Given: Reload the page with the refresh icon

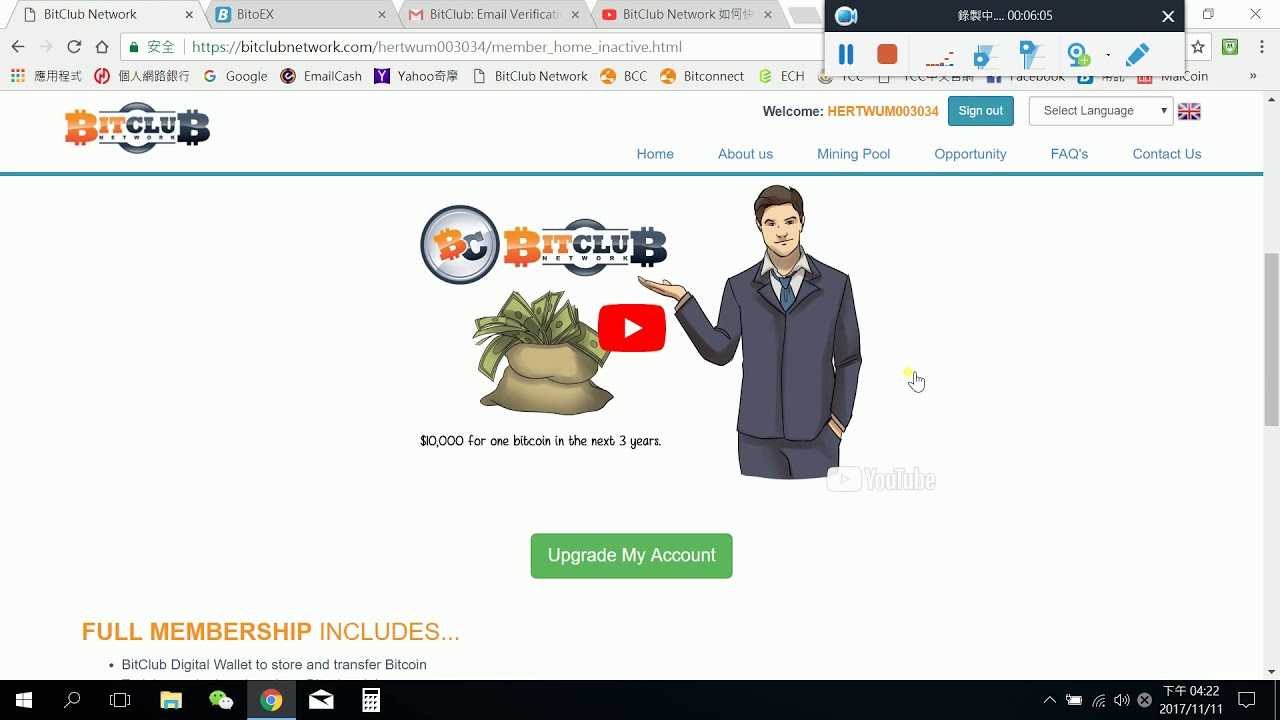Looking at the screenshot, I should 74,47.
